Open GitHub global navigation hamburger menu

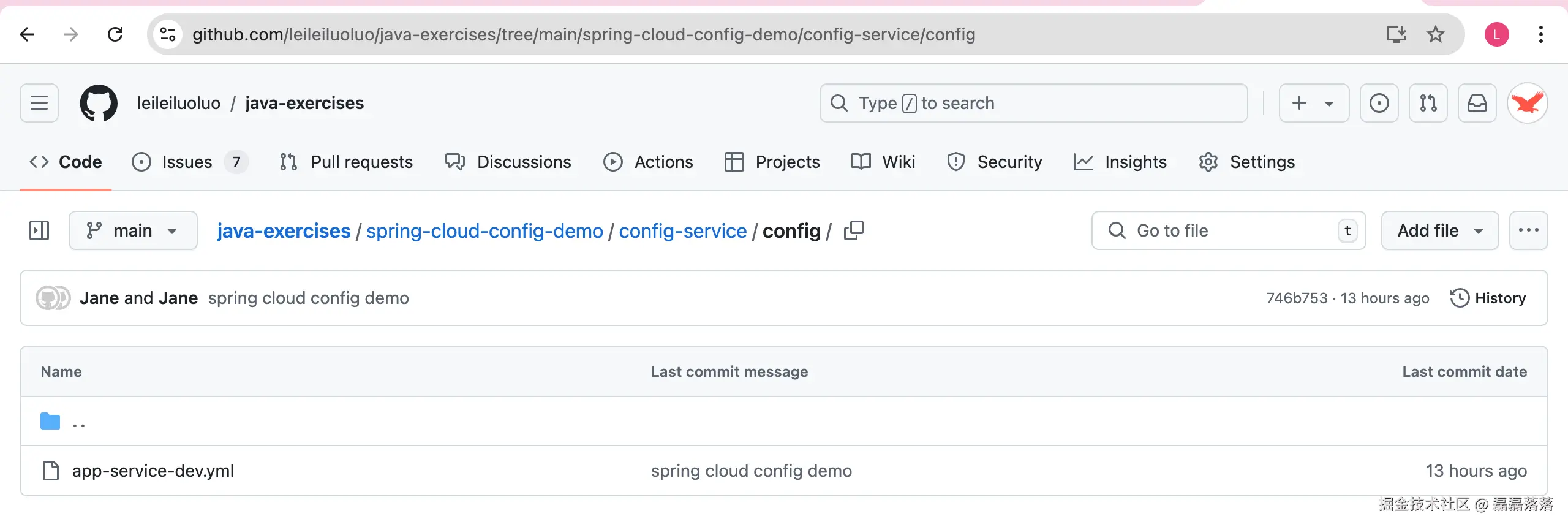click(39, 103)
